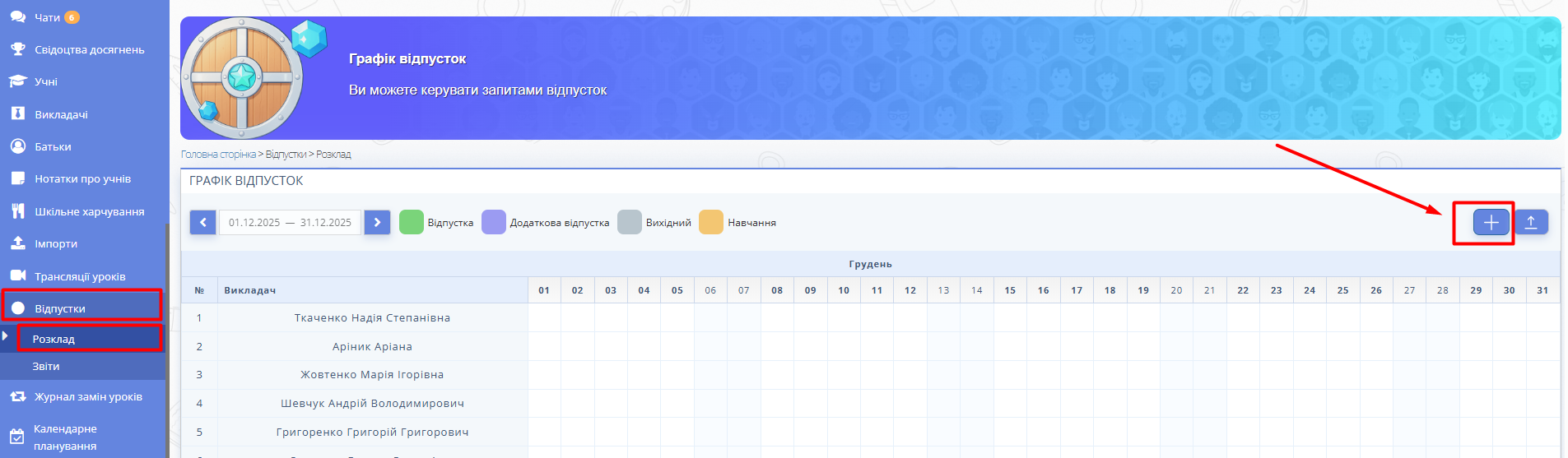The image size is (1568, 458).
Task: Click the upload export icon button
Action: (x=1531, y=222)
